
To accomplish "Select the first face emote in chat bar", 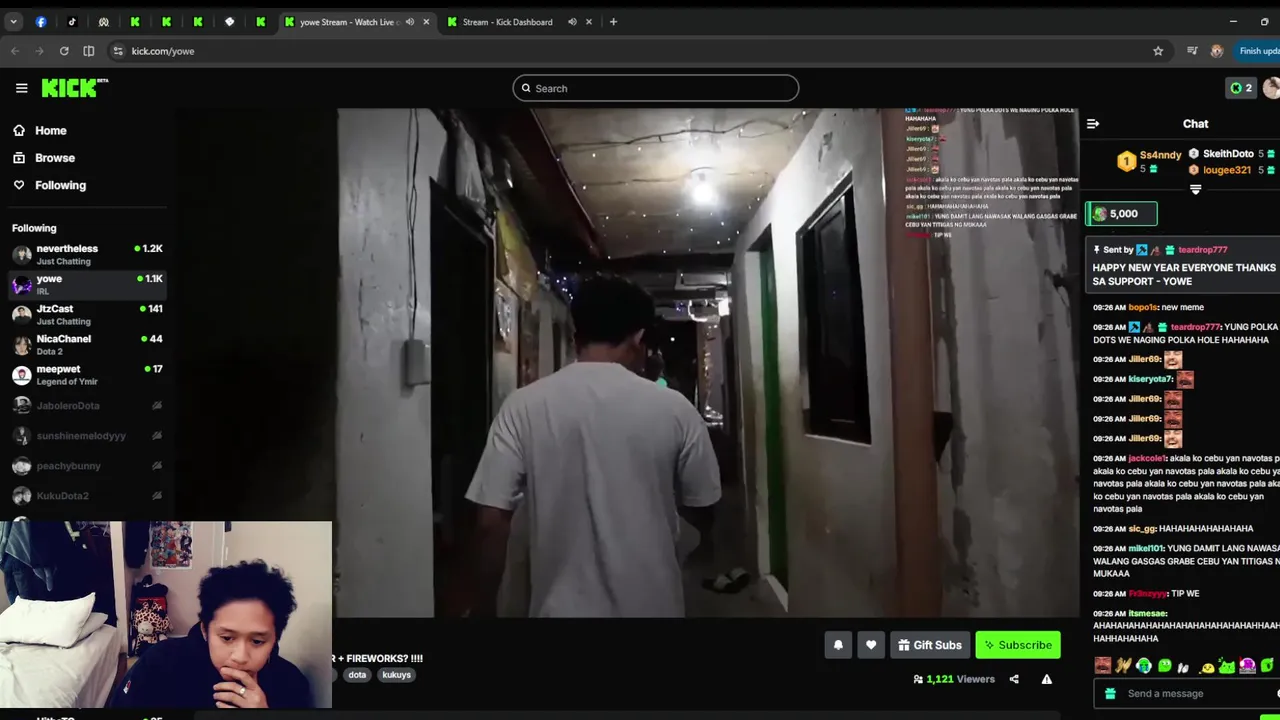I will (x=1102, y=666).
